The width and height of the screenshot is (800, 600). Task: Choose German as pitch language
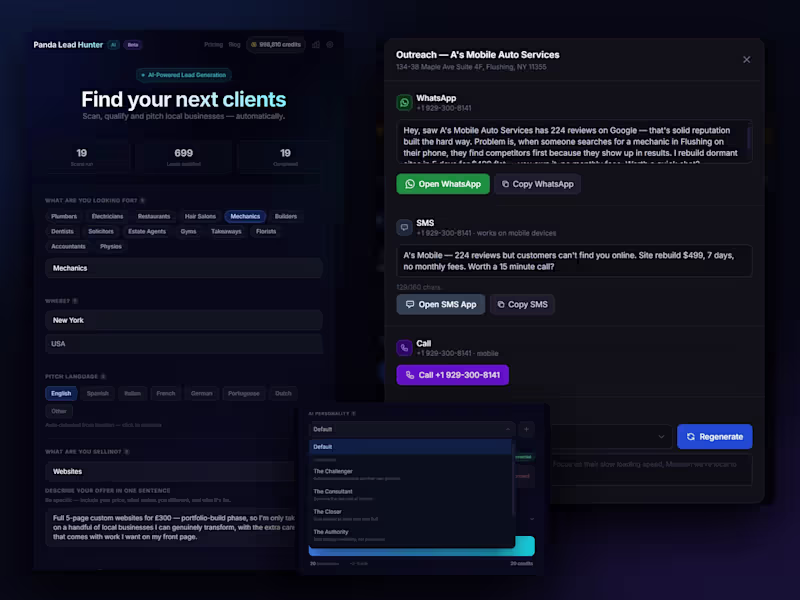(x=201, y=393)
